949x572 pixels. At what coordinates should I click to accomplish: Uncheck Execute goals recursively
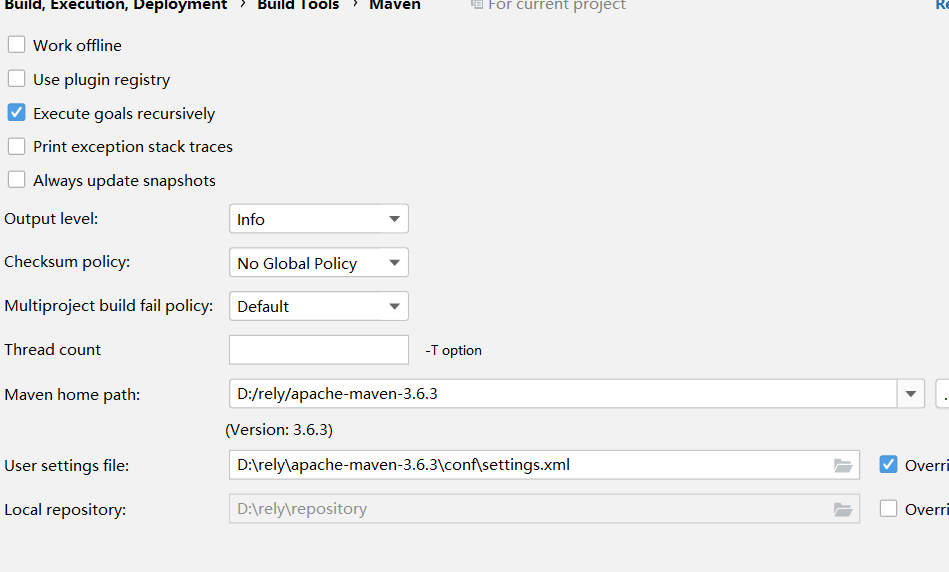[x=16, y=113]
